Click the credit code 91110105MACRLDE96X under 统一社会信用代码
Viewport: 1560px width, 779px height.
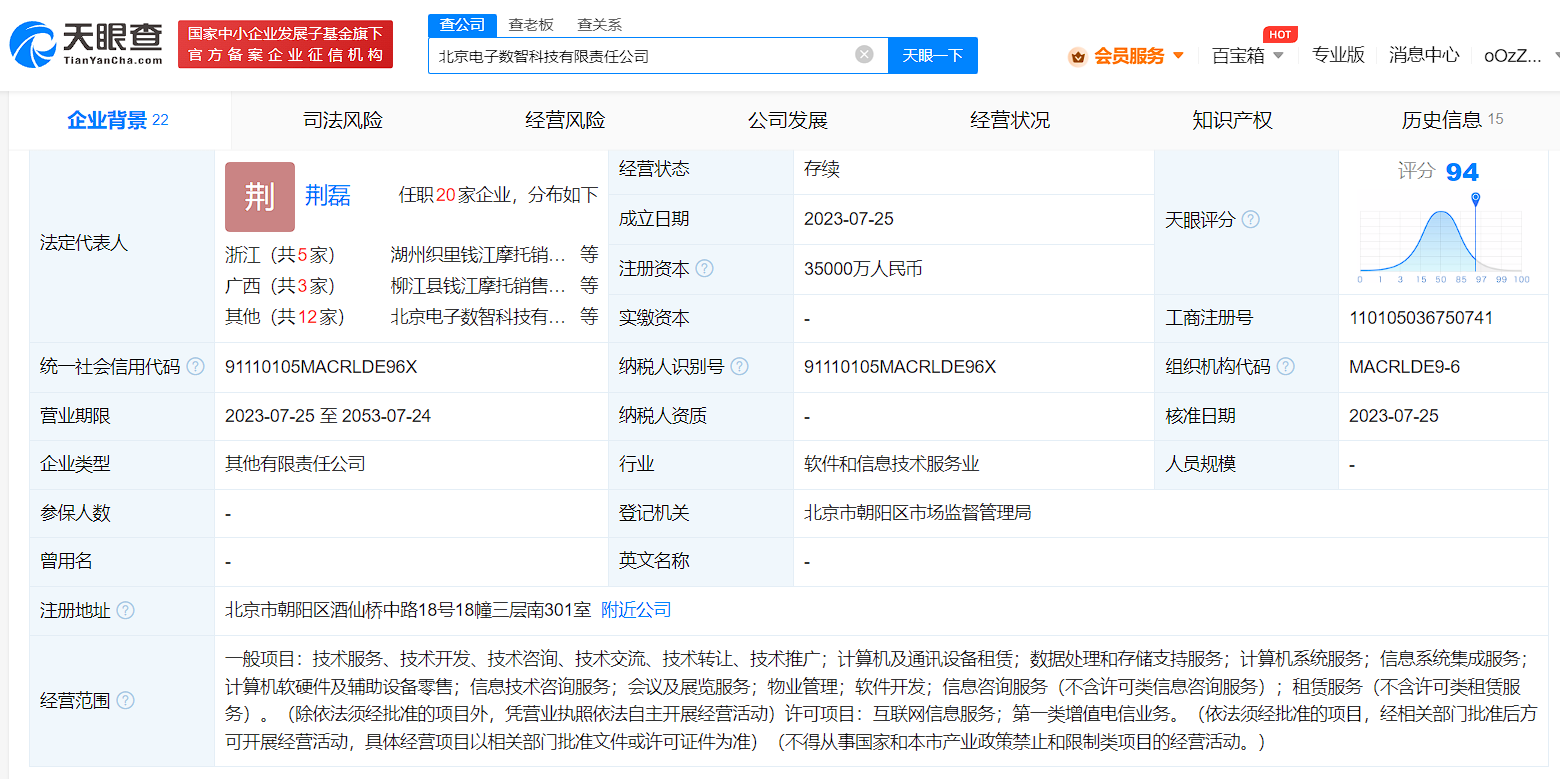(321, 367)
